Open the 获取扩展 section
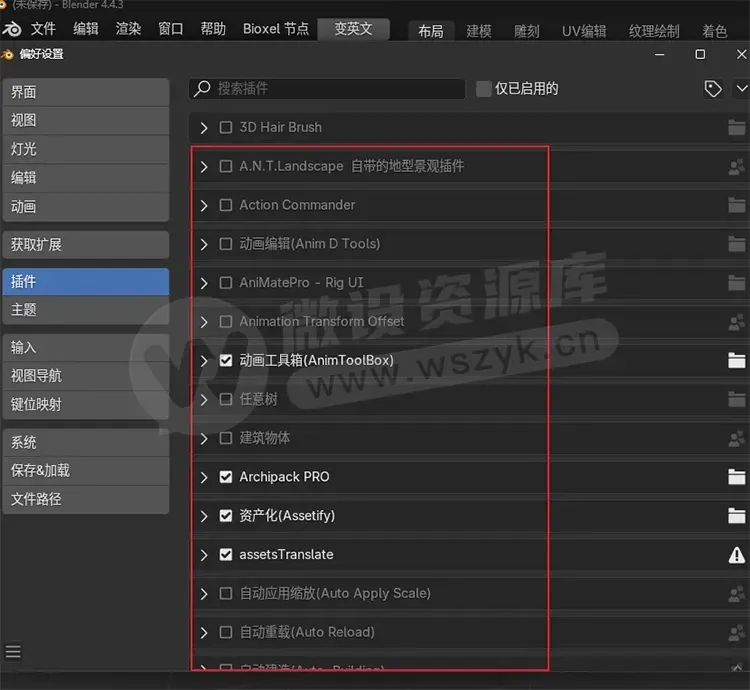 pyautogui.click(x=86, y=245)
